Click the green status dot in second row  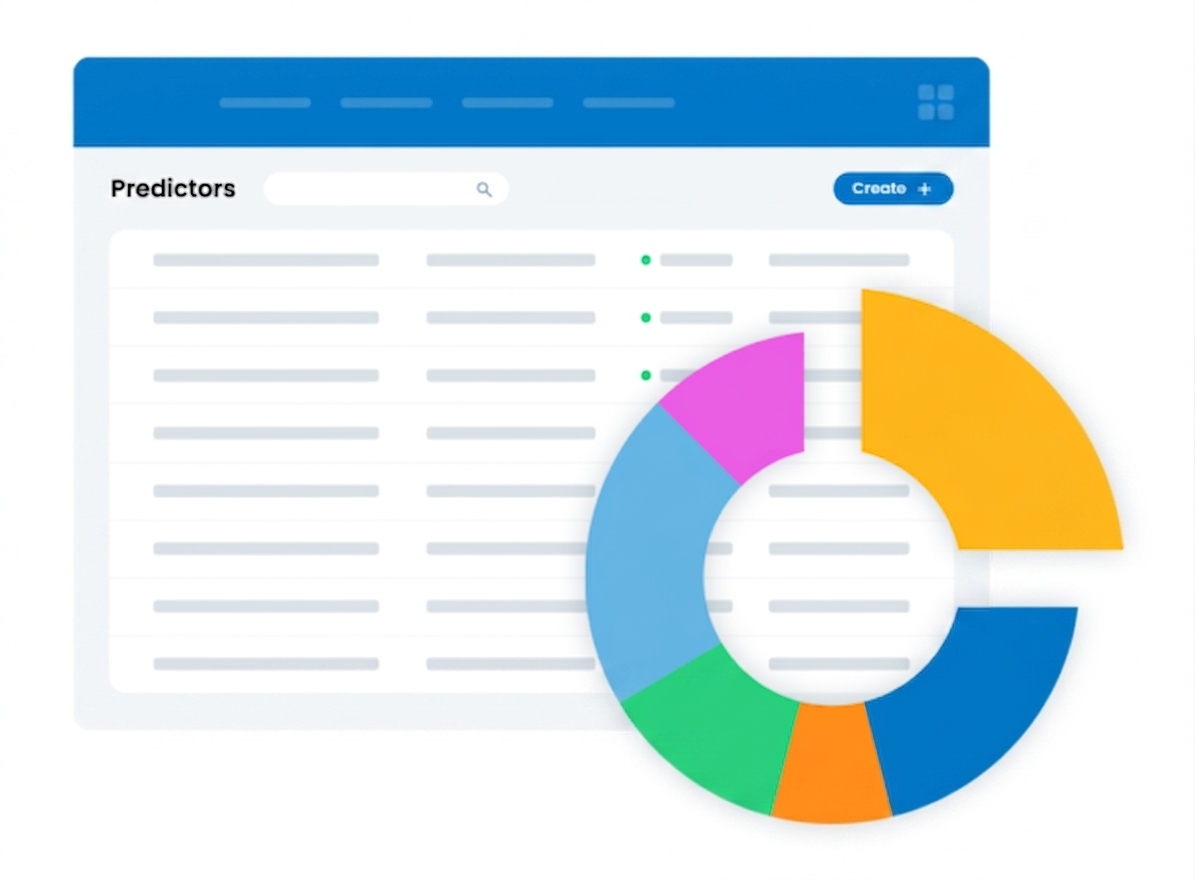(646, 318)
